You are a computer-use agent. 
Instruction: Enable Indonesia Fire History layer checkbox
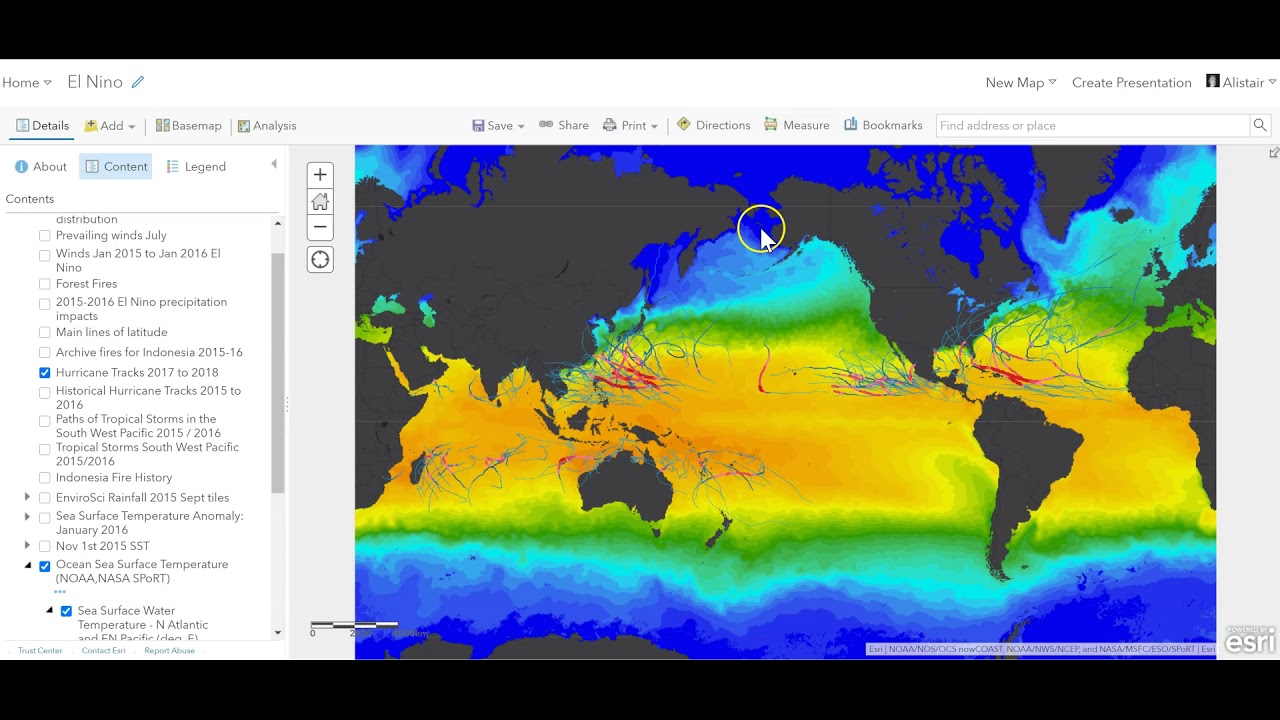[44, 478]
